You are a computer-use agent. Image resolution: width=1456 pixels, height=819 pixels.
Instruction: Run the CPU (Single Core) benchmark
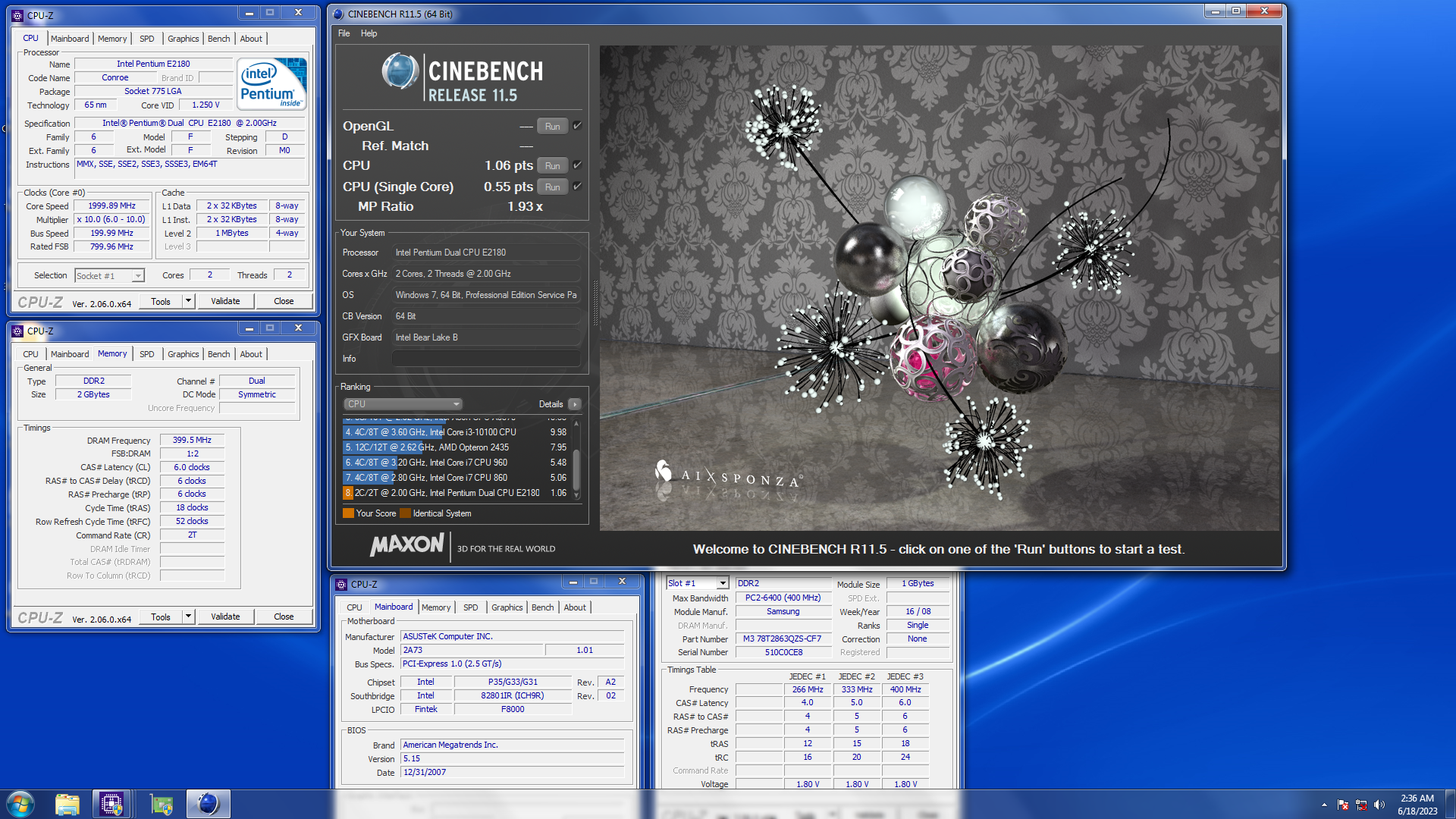552,187
